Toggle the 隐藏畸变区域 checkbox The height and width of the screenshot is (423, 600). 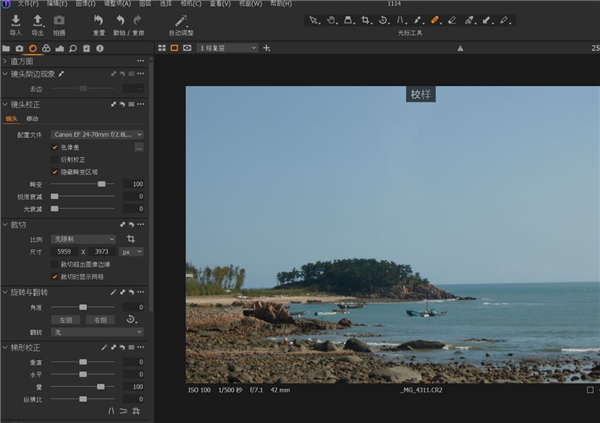point(55,172)
